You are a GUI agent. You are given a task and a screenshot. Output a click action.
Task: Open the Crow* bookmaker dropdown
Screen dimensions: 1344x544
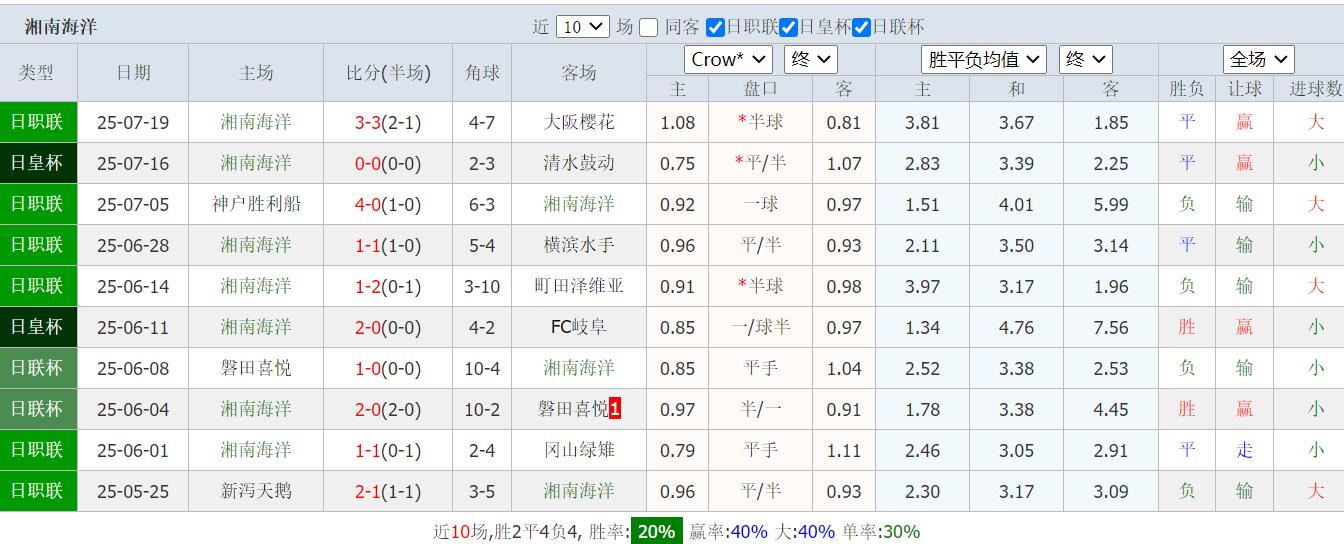point(728,59)
